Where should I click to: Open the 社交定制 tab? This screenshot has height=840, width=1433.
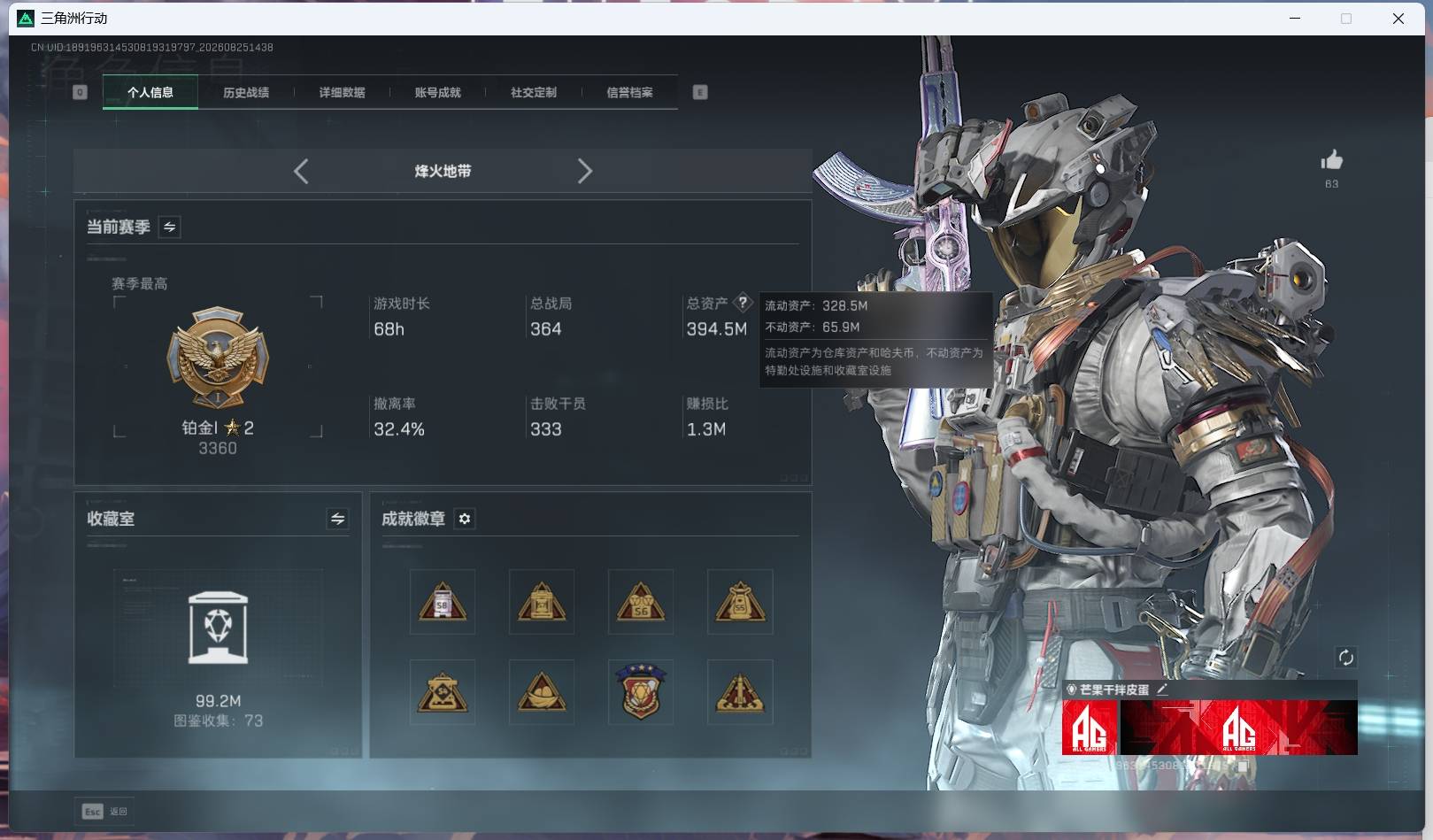tap(534, 92)
